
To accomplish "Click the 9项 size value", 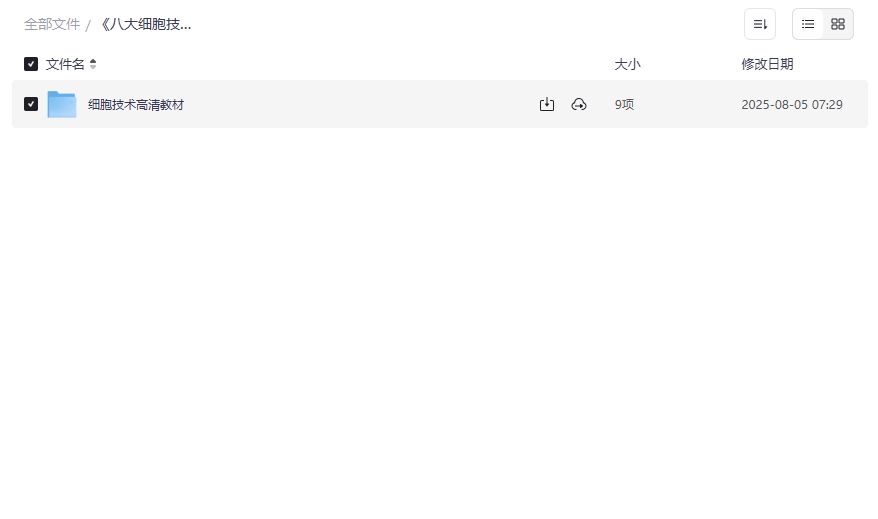I will (624, 104).
